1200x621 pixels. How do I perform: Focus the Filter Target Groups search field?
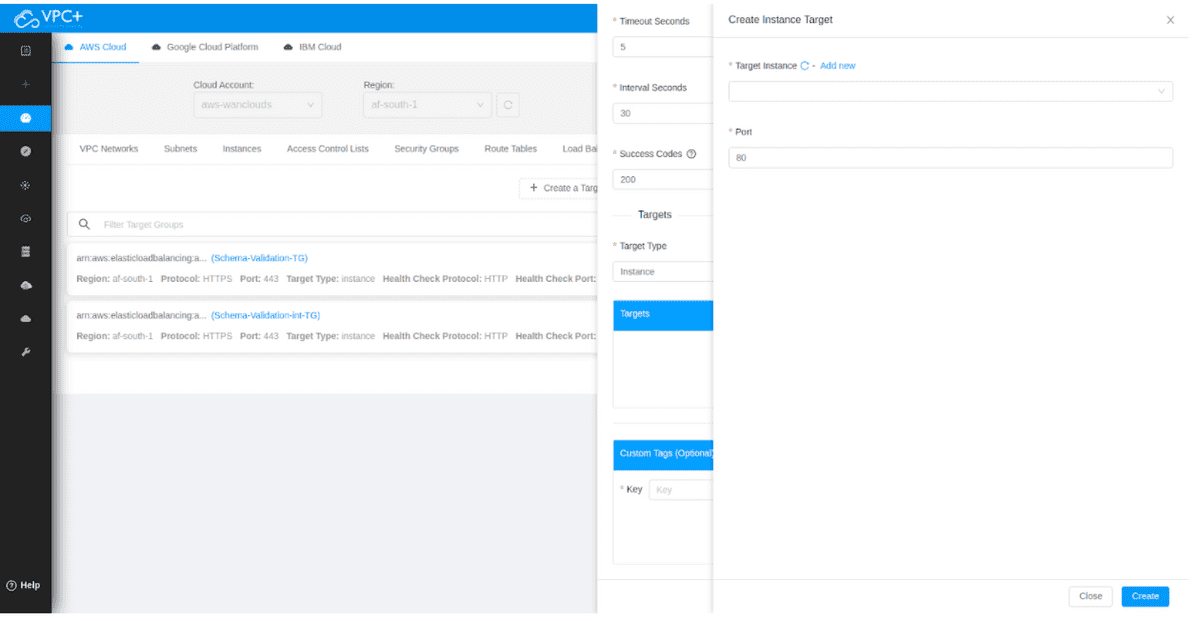tap(332, 224)
